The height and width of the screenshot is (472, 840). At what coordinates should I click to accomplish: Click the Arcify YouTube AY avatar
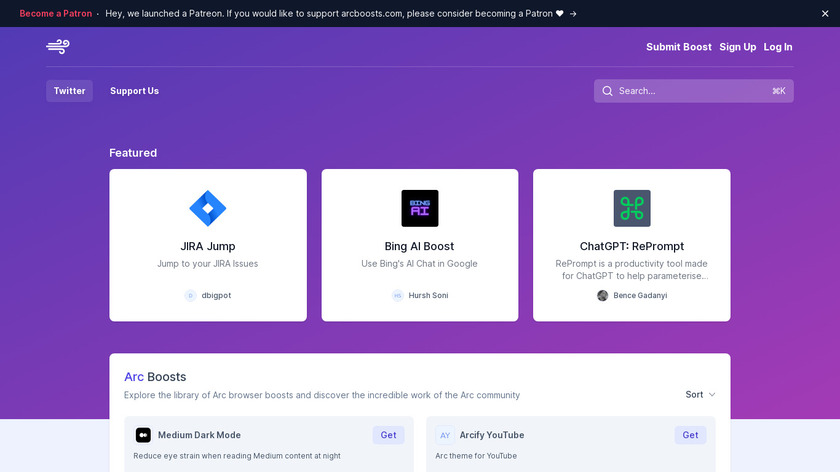445,435
